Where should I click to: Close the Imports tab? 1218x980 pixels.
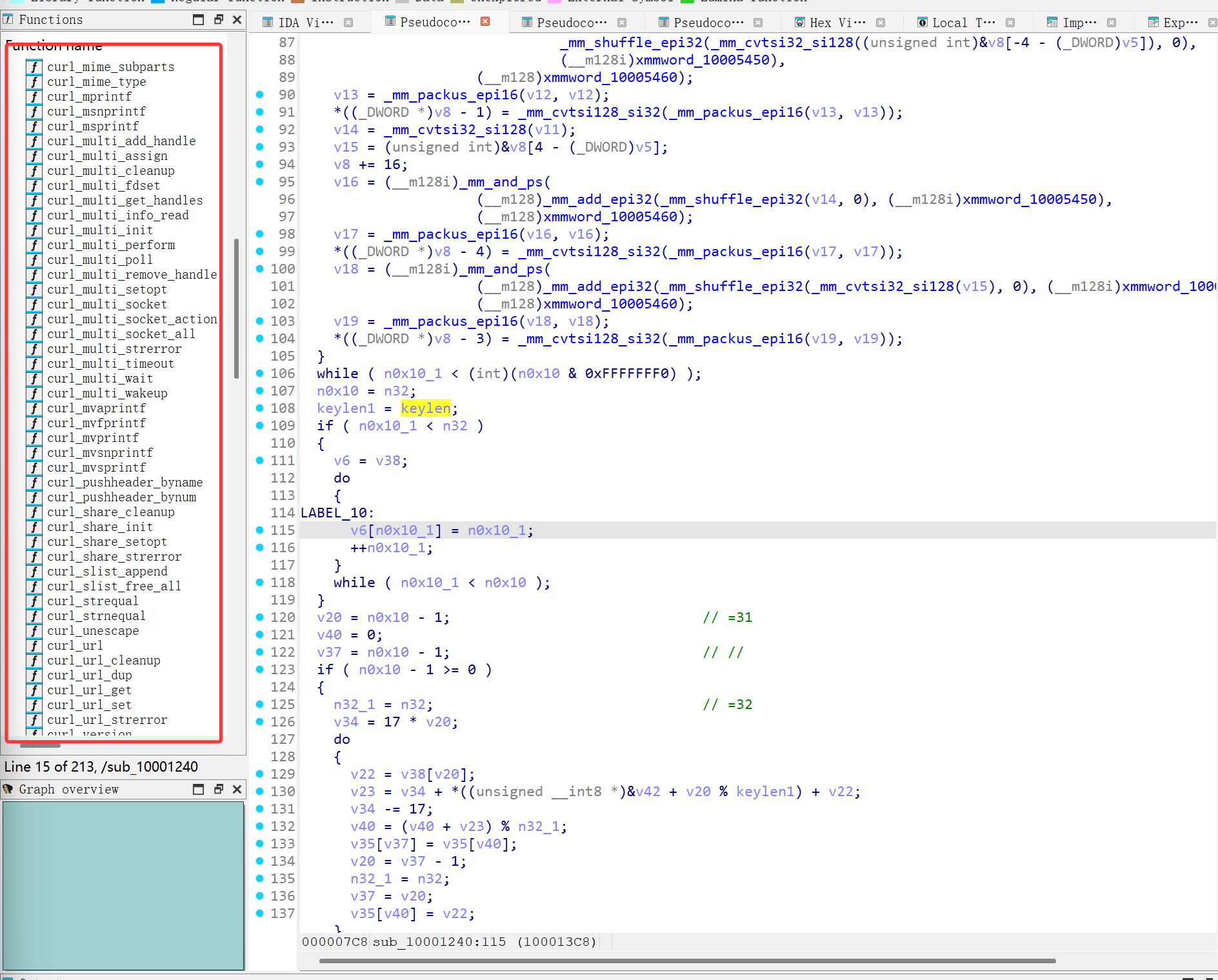(x=1112, y=23)
